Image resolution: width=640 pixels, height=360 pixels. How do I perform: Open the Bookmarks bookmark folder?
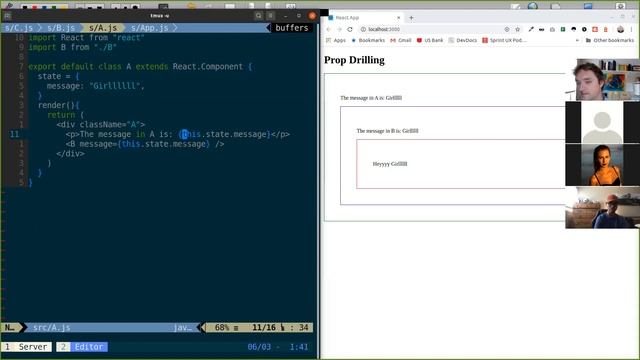click(368, 40)
